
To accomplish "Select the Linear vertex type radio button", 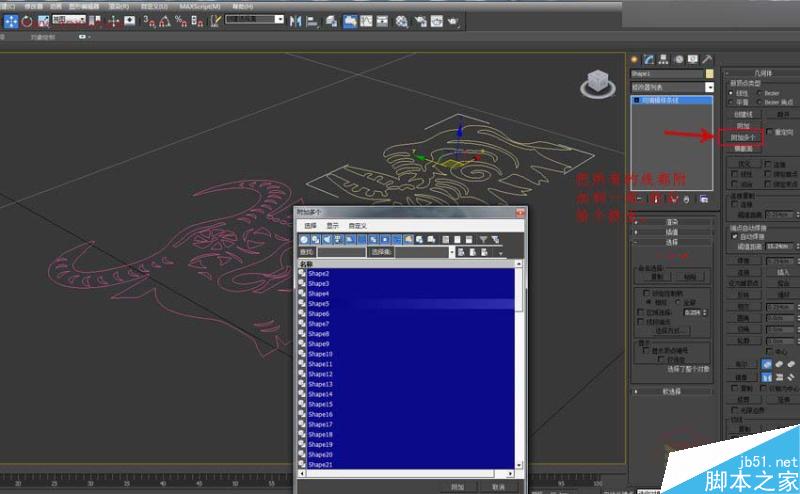I will (731, 93).
